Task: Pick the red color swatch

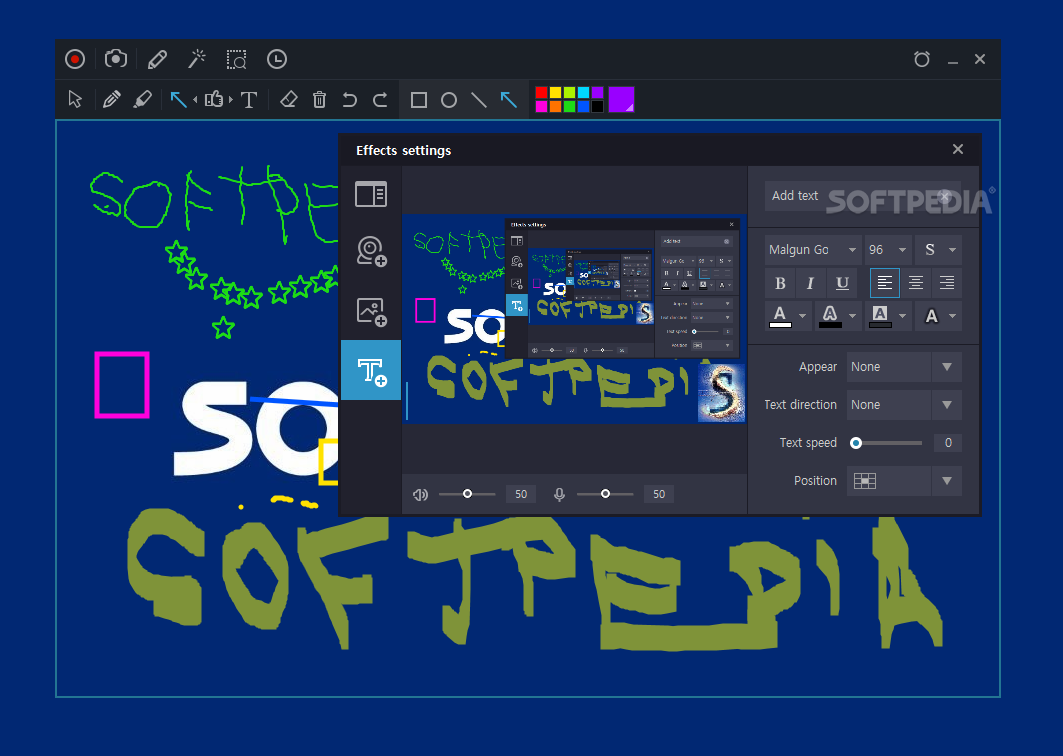Action: (542, 93)
